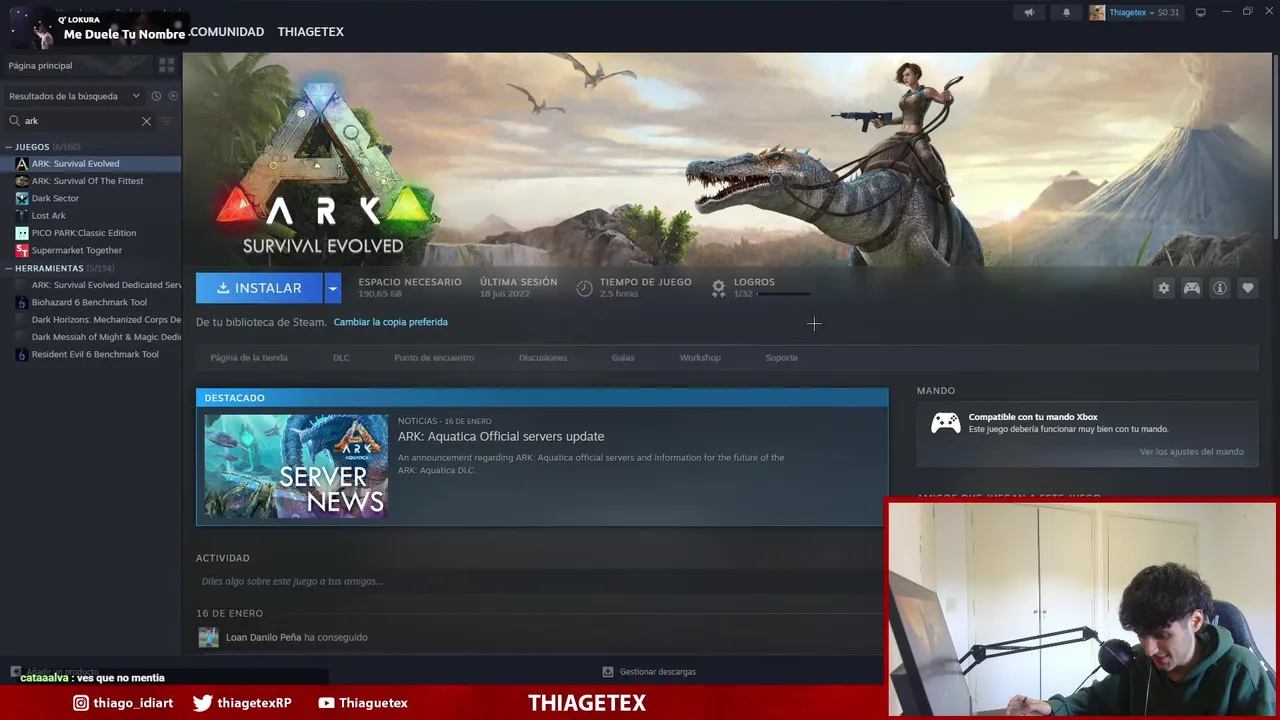The height and width of the screenshot is (720, 1280).
Task: Click the manage downloads icon at bottom
Action: (x=607, y=672)
